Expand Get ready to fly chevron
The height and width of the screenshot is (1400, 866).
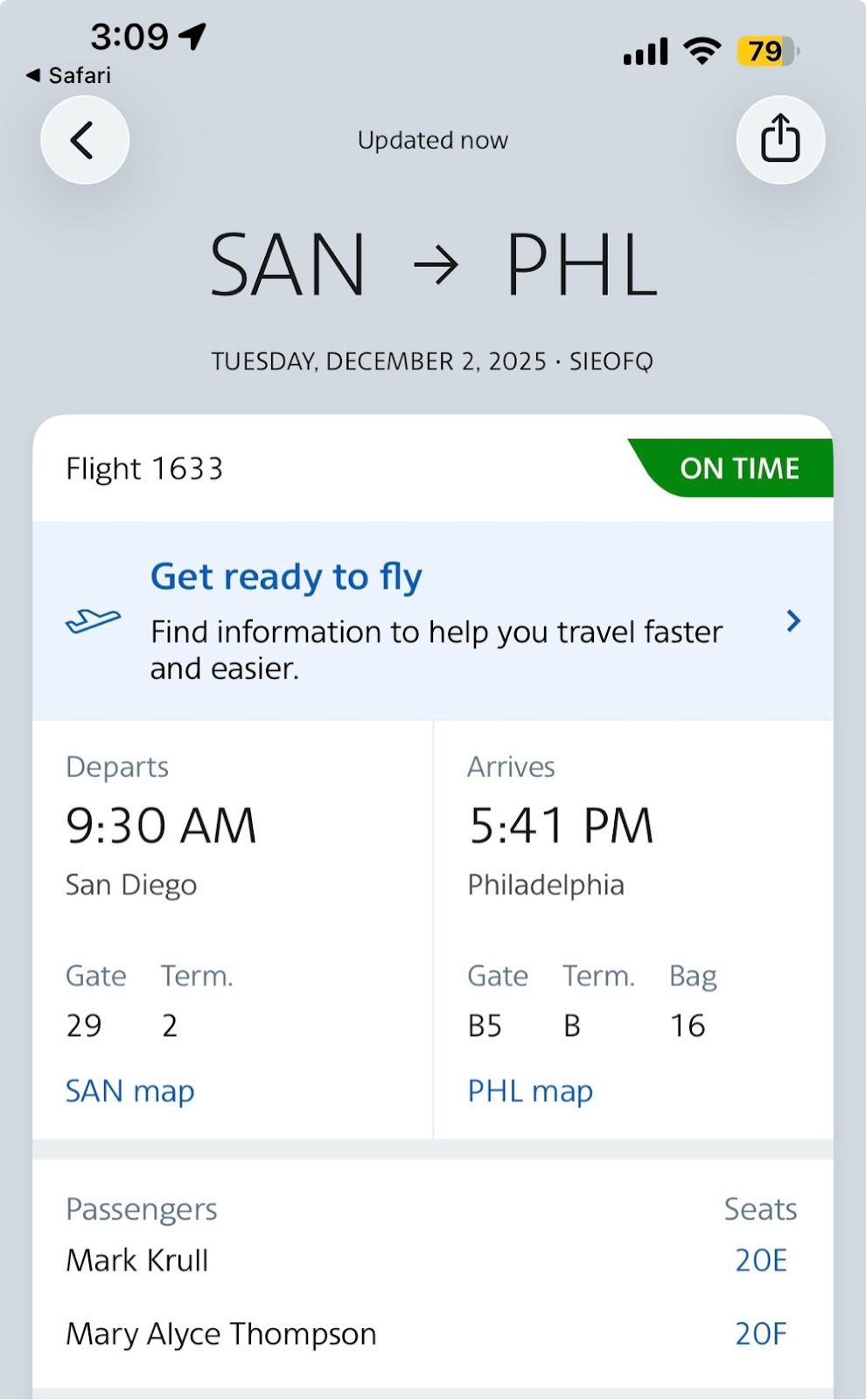coord(793,620)
